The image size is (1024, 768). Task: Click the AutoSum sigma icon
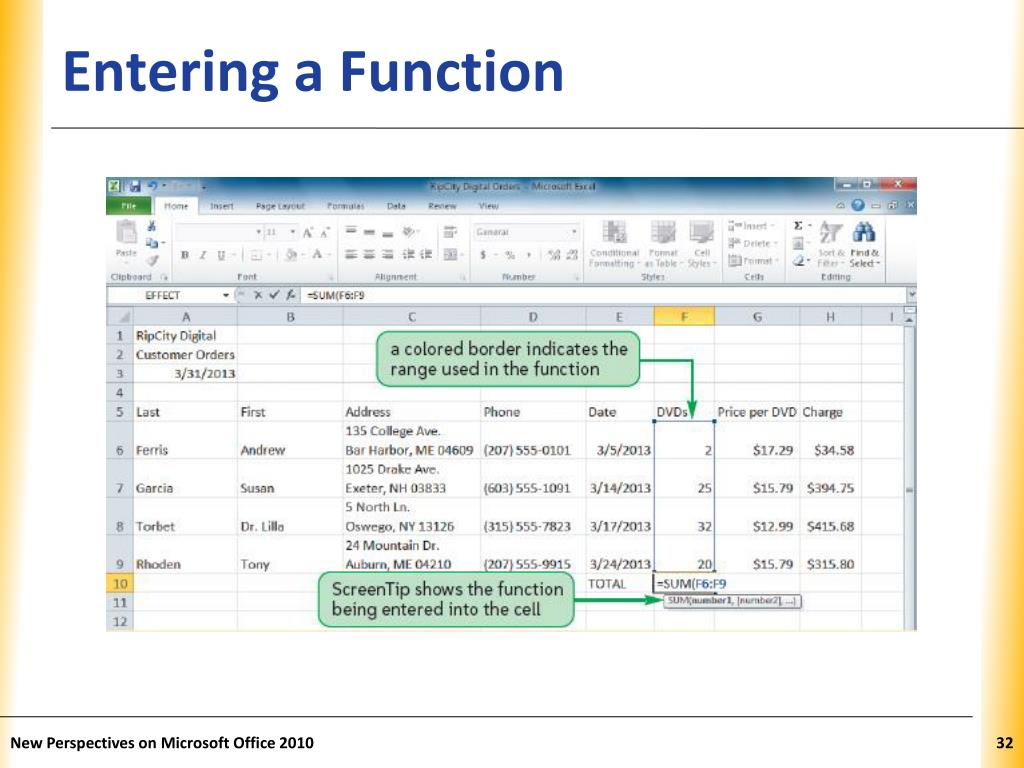798,225
